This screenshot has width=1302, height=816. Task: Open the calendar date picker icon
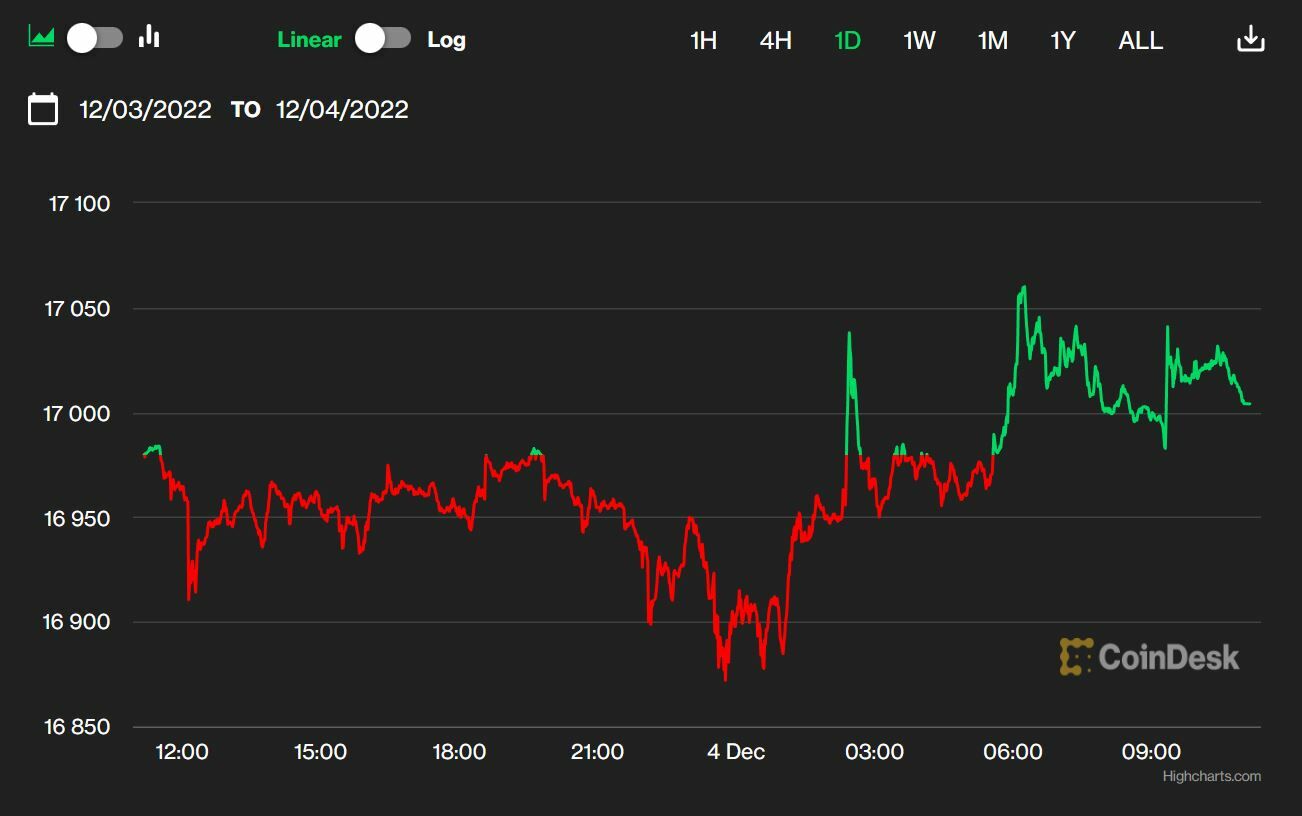click(x=43, y=109)
